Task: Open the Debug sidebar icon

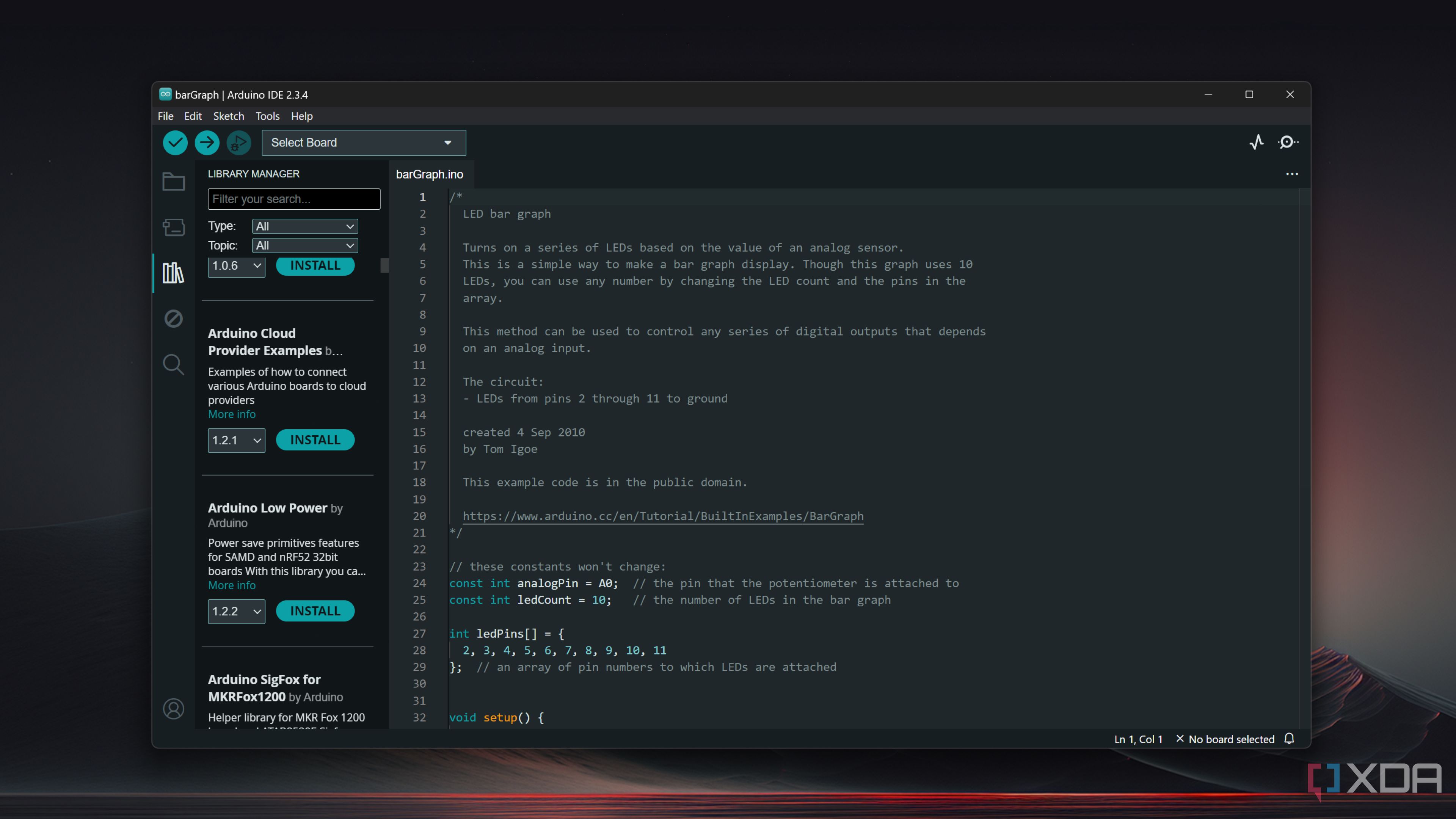Action: pyautogui.click(x=174, y=318)
